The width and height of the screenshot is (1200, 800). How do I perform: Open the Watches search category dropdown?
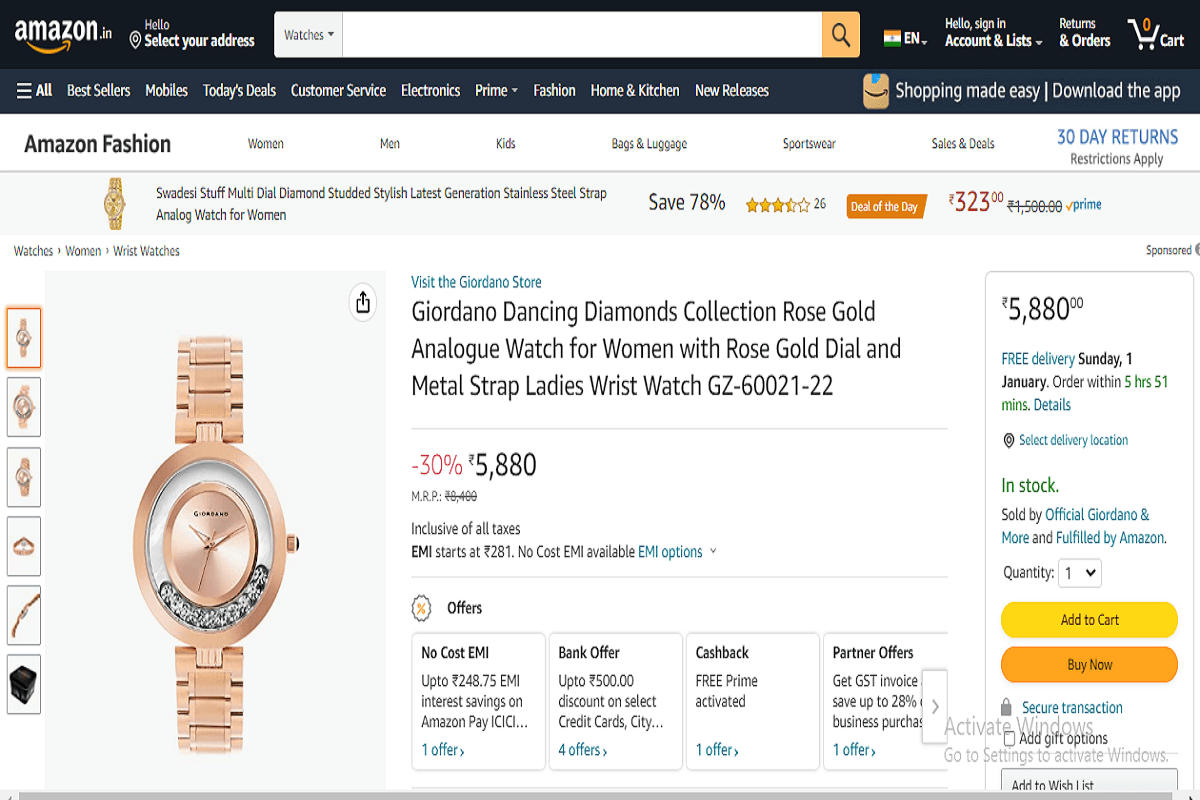[x=307, y=33]
